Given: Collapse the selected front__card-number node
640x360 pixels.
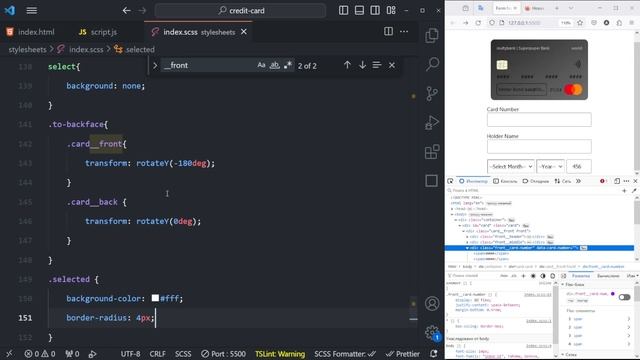Looking at the screenshot, I should pyautogui.click(x=467, y=248).
